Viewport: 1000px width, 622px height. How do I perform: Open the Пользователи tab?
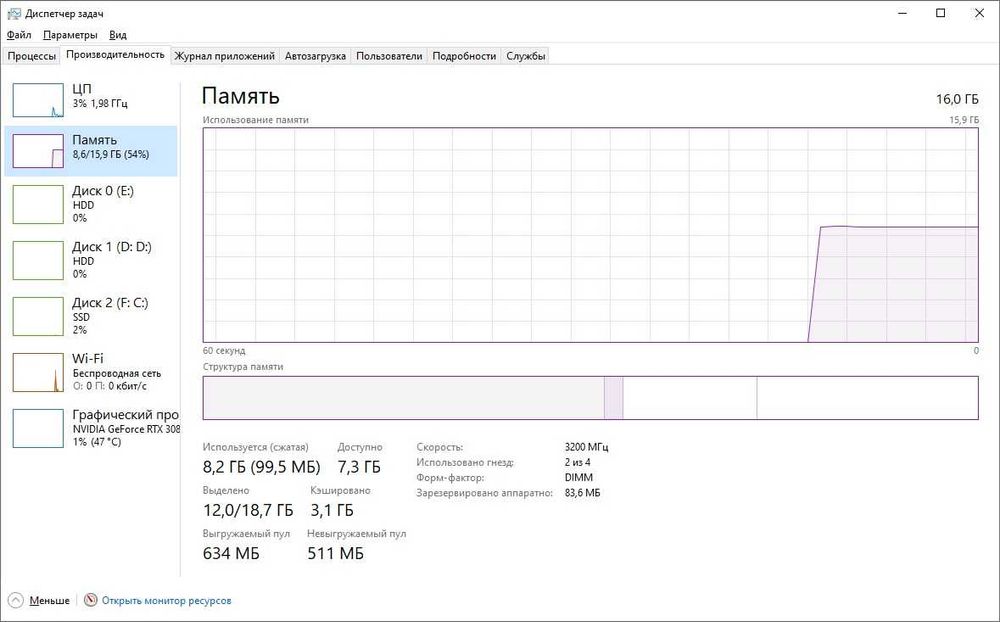[389, 56]
